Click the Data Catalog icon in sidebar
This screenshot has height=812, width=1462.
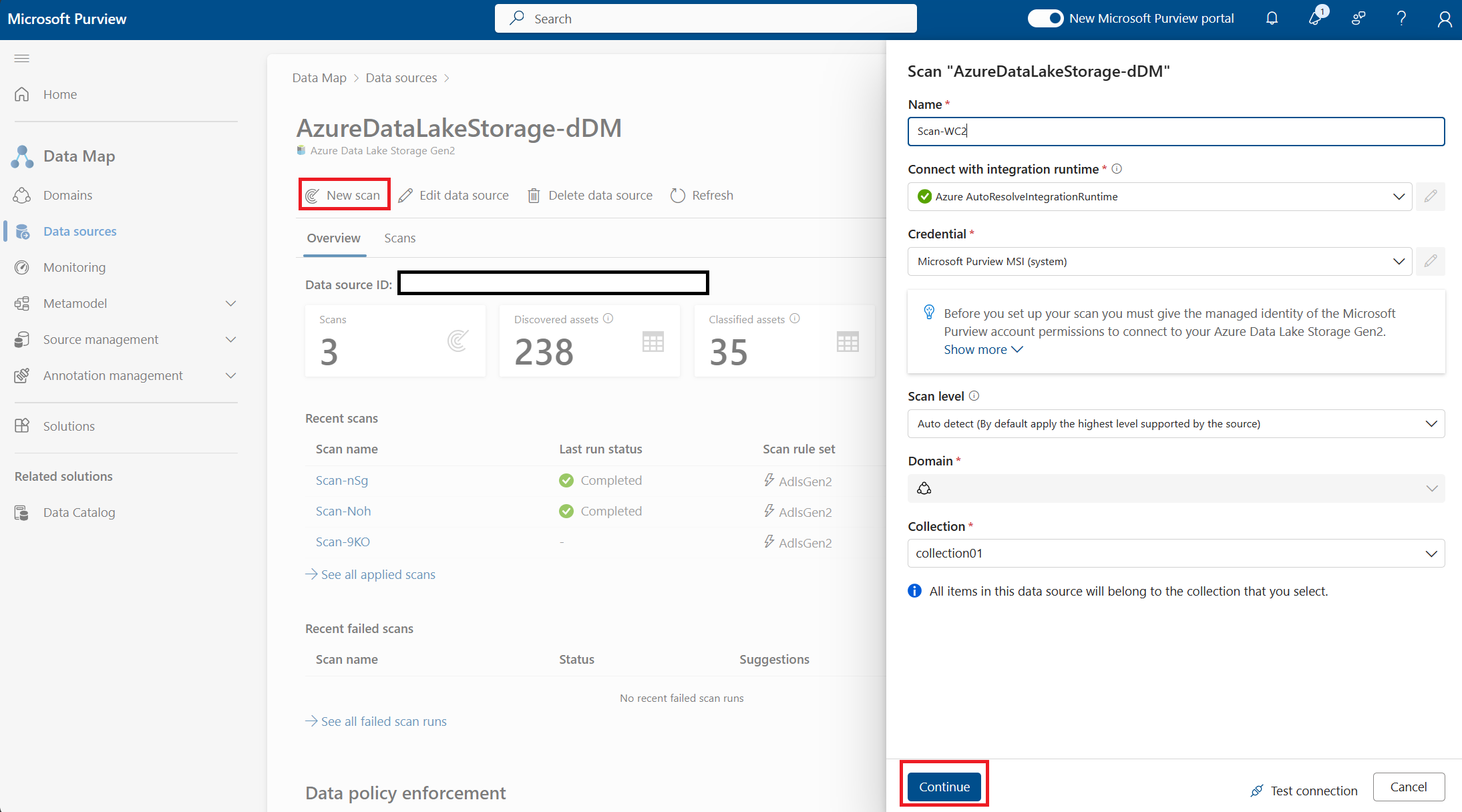tap(22, 511)
